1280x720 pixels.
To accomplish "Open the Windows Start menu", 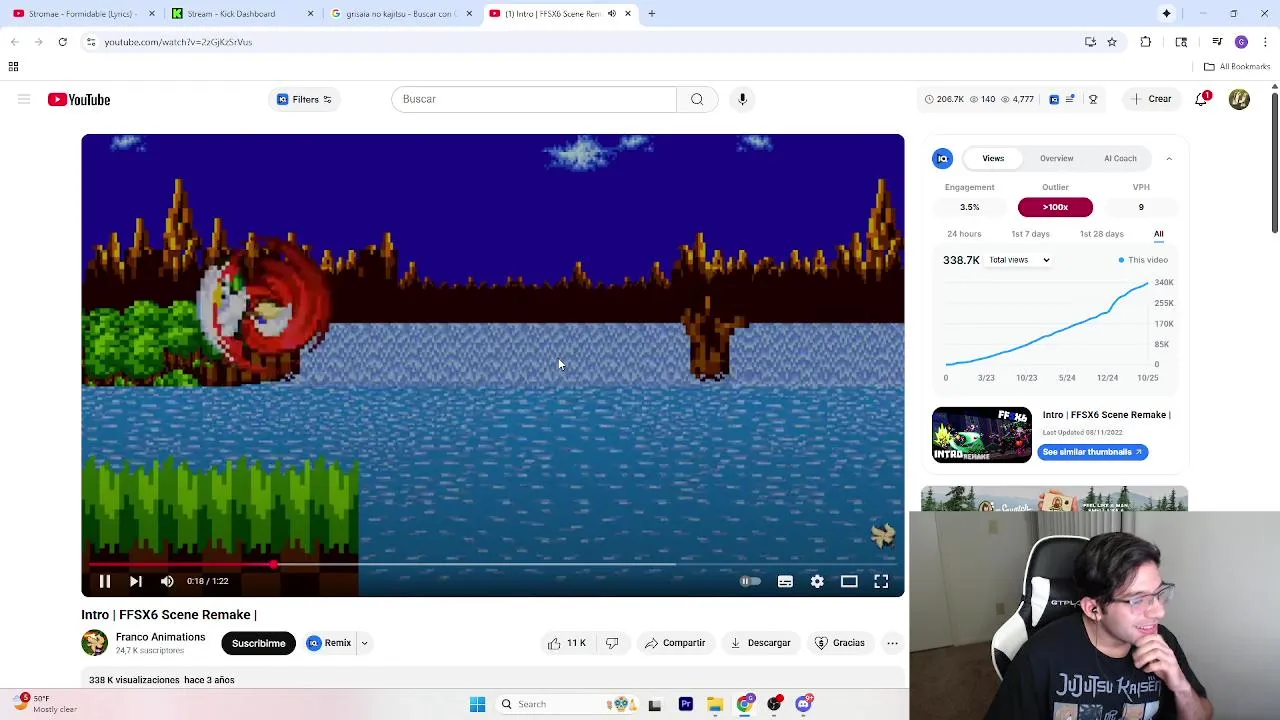I will [x=477, y=704].
